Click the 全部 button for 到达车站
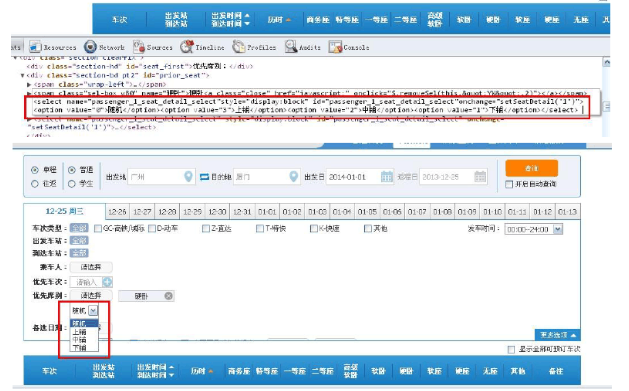Image resolution: width=629 pixels, height=391 pixels. pyautogui.click(x=79, y=253)
